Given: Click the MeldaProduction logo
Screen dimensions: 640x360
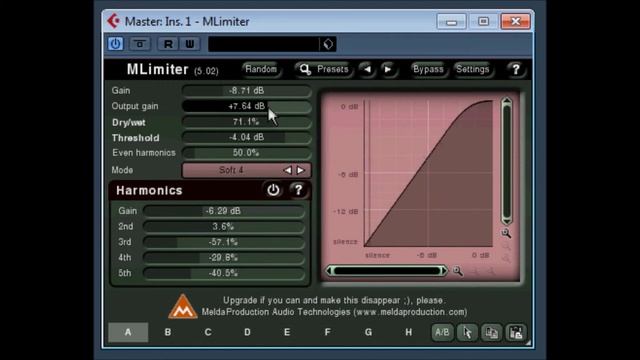Looking at the screenshot, I should click(x=182, y=306).
